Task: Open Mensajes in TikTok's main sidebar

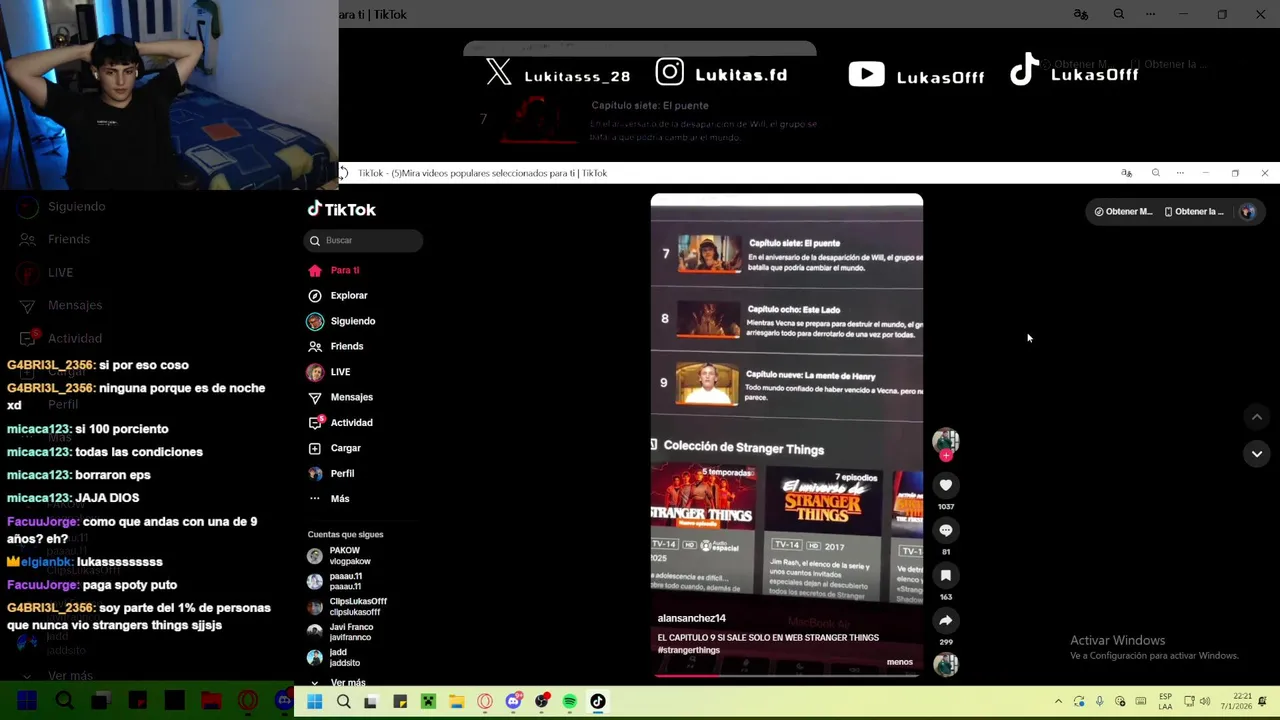Action: pos(340,397)
